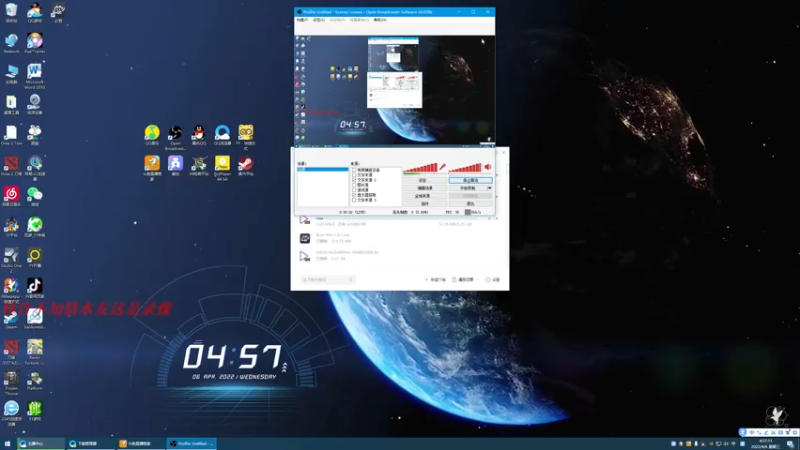Click the 全局来源 global sources button
800x450 pixels.
[x=423, y=195]
